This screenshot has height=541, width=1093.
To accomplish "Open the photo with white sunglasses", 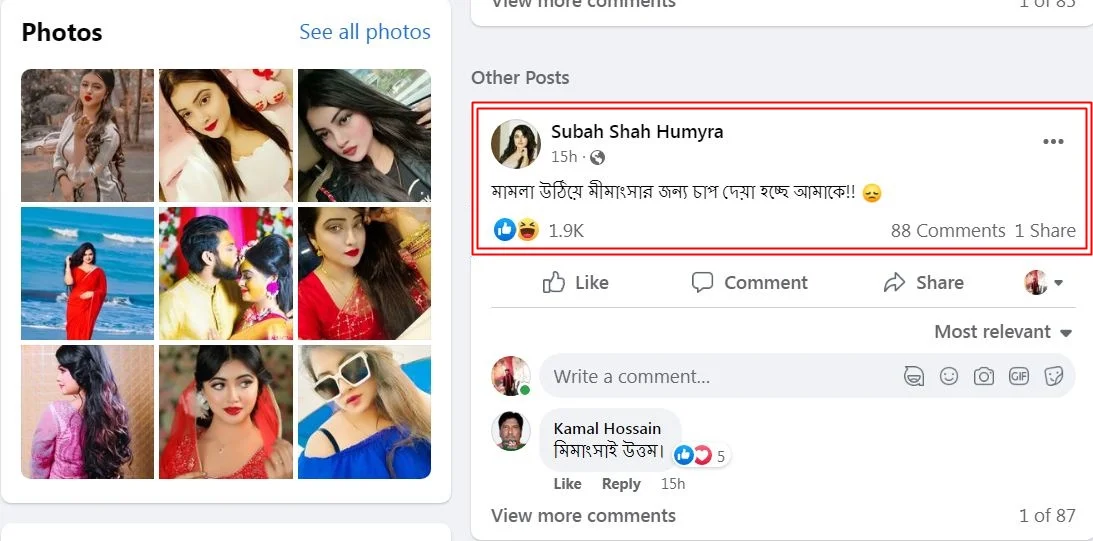I will click(x=364, y=412).
